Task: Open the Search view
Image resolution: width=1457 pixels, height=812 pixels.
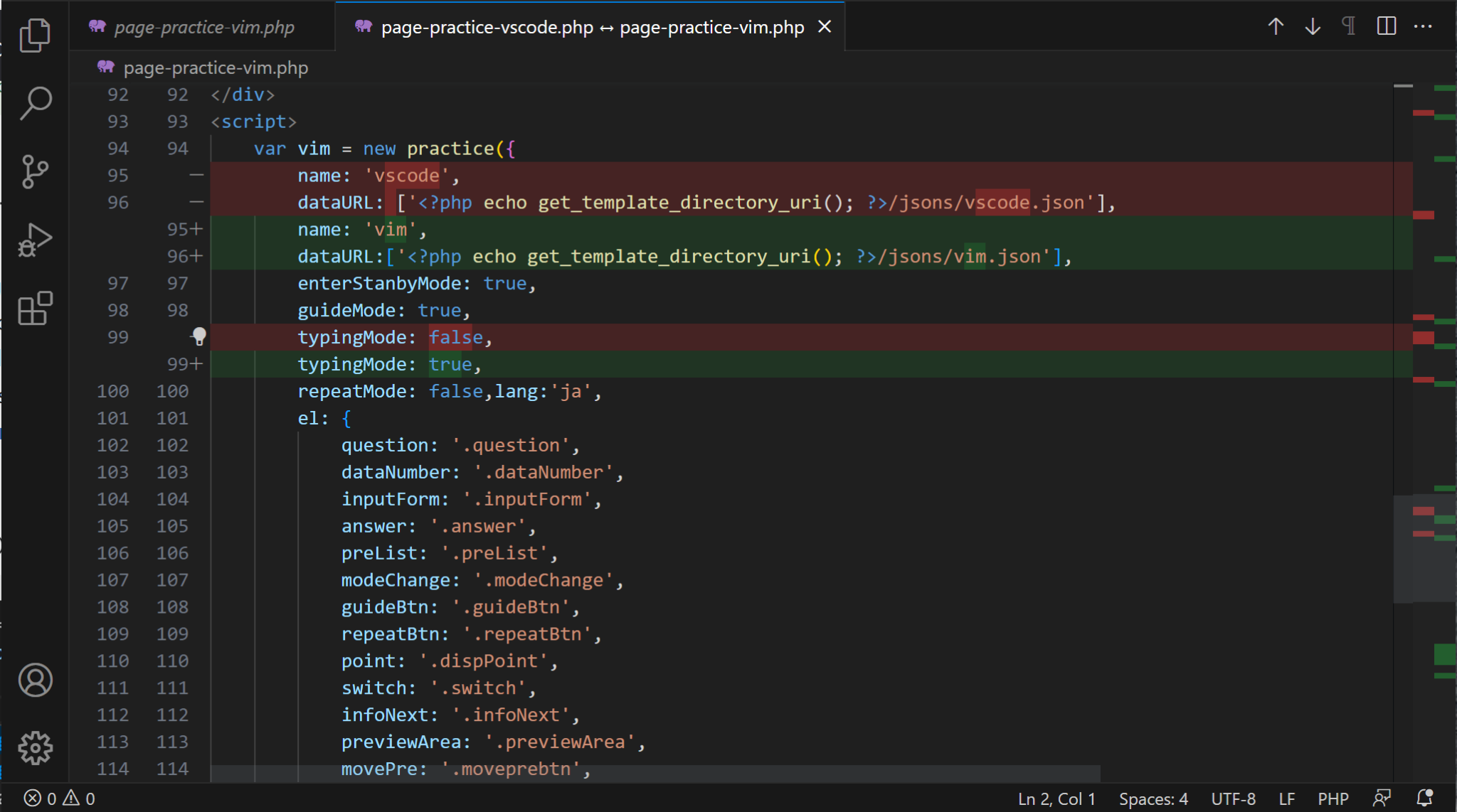Action: point(35,103)
